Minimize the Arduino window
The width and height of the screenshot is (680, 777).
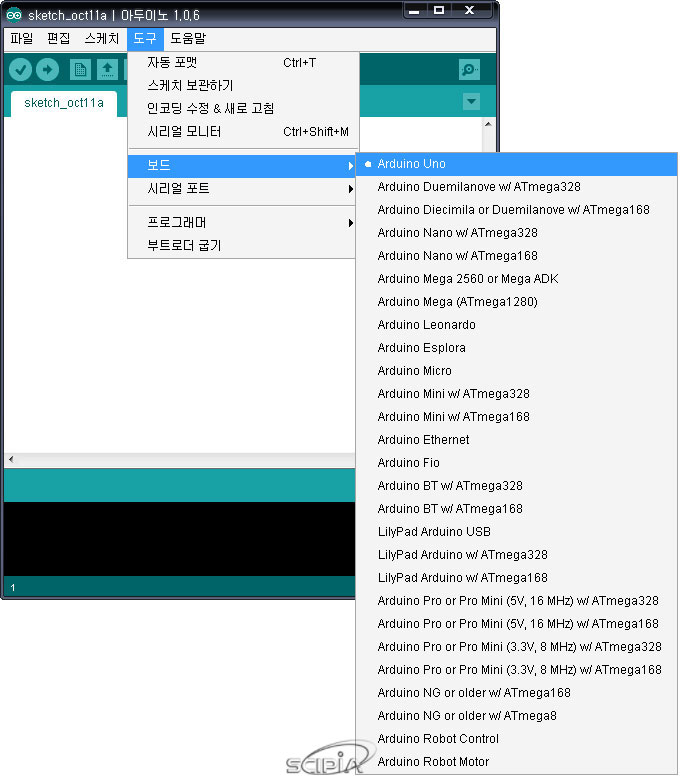pos(414,10)
